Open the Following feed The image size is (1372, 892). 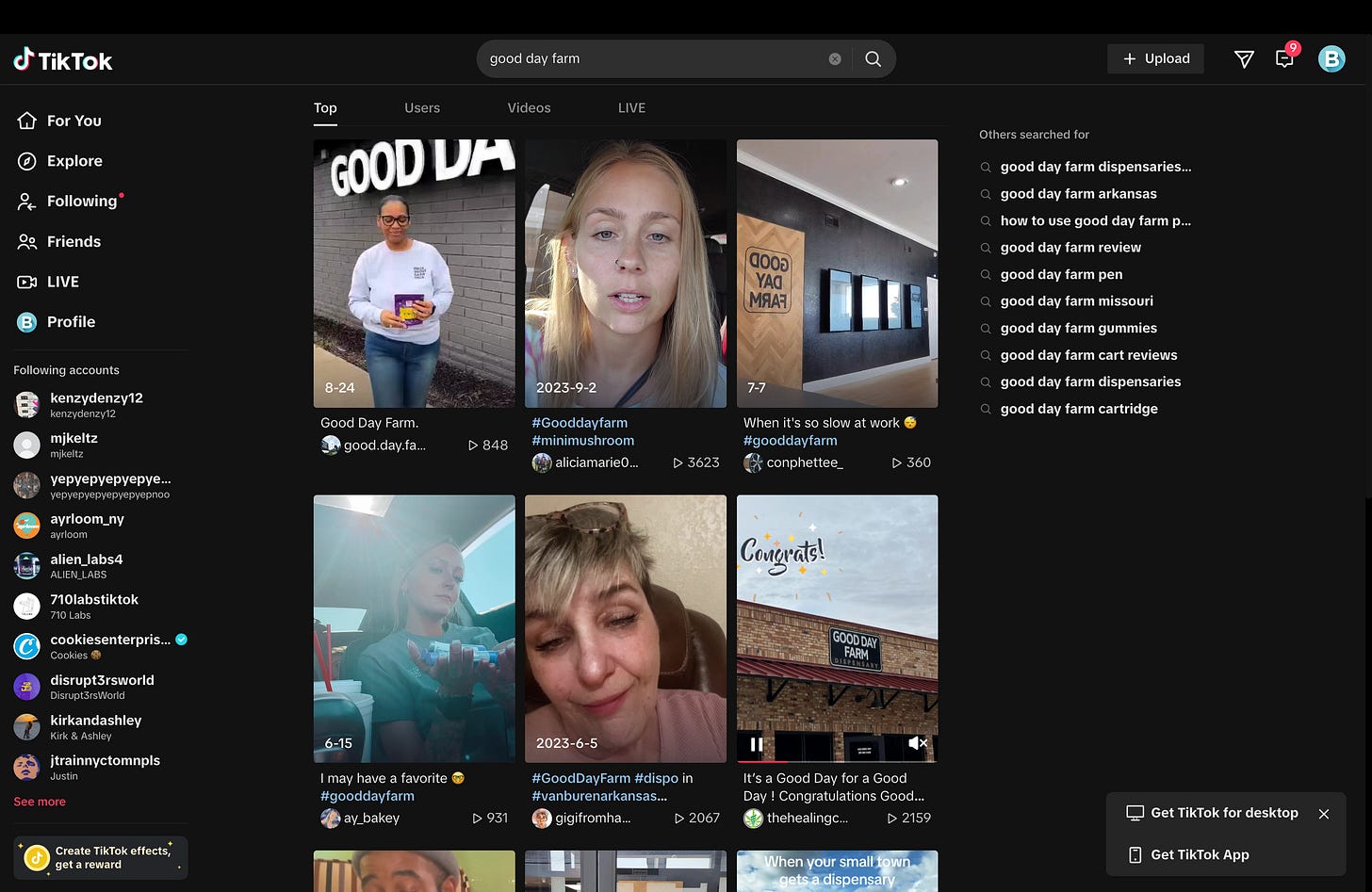pos(69,201)
